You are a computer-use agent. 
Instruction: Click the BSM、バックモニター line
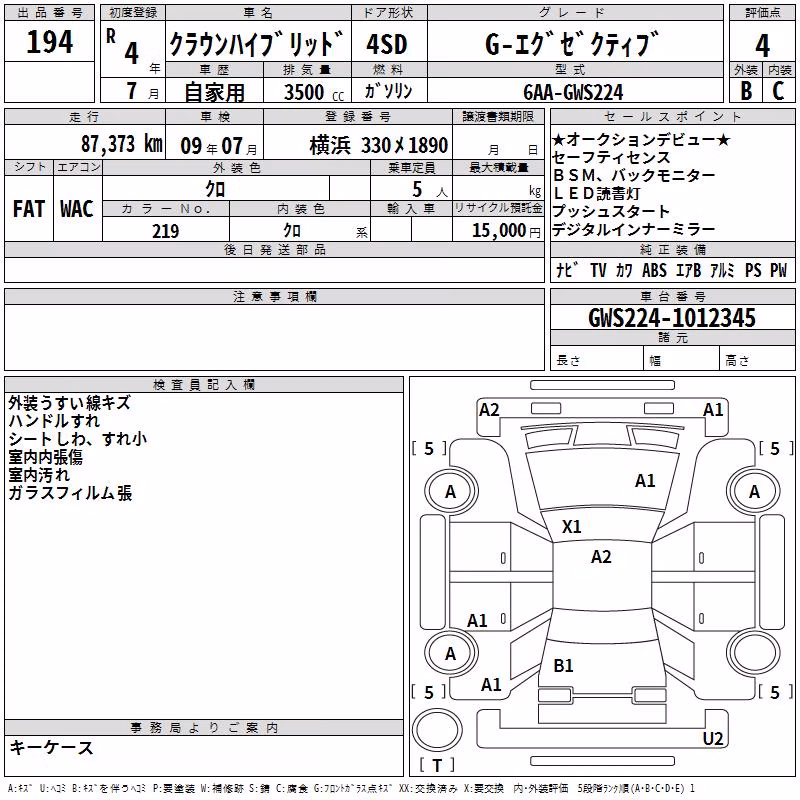(x=634, y=175)
